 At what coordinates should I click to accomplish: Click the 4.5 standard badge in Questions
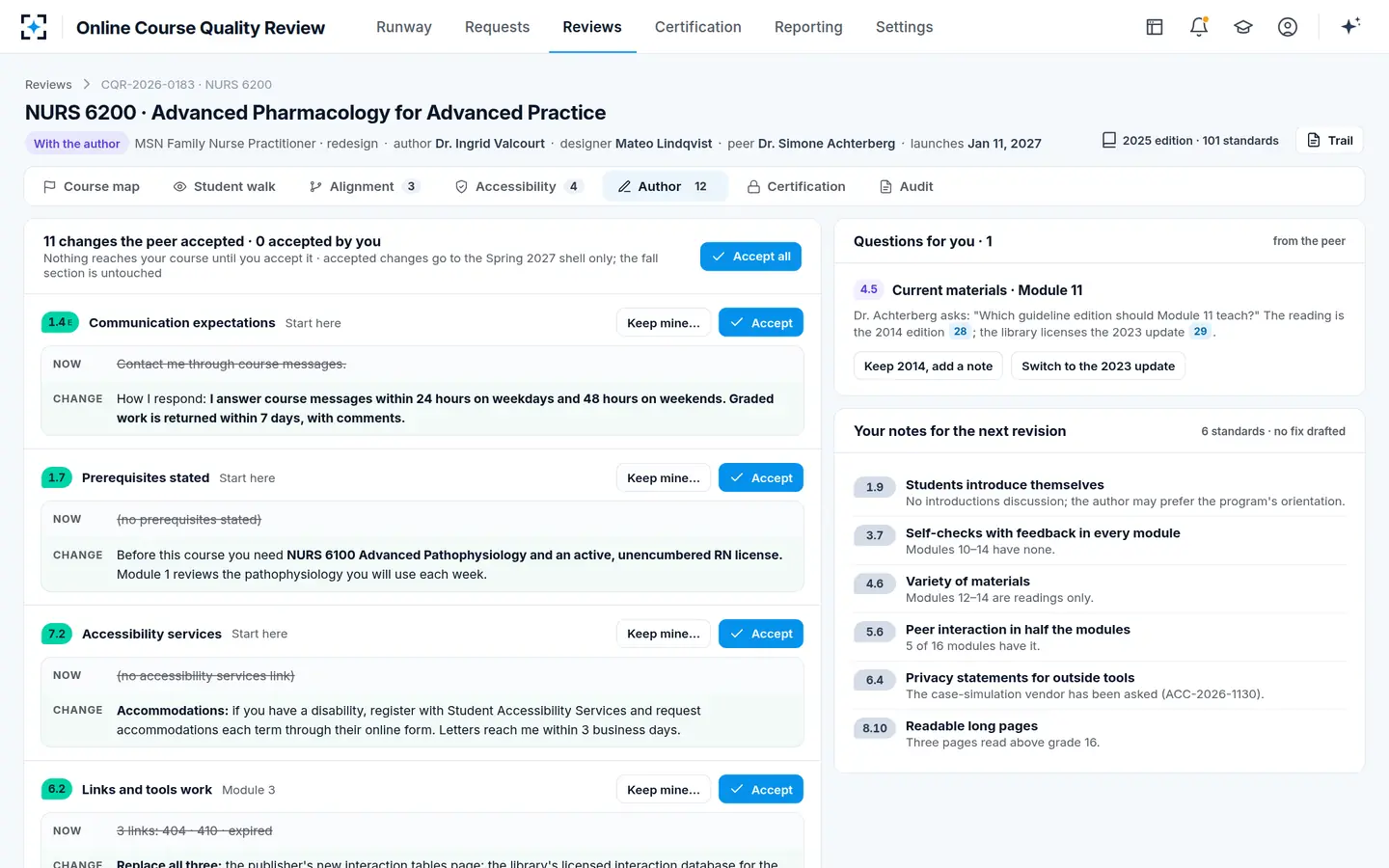pos(869,289)
